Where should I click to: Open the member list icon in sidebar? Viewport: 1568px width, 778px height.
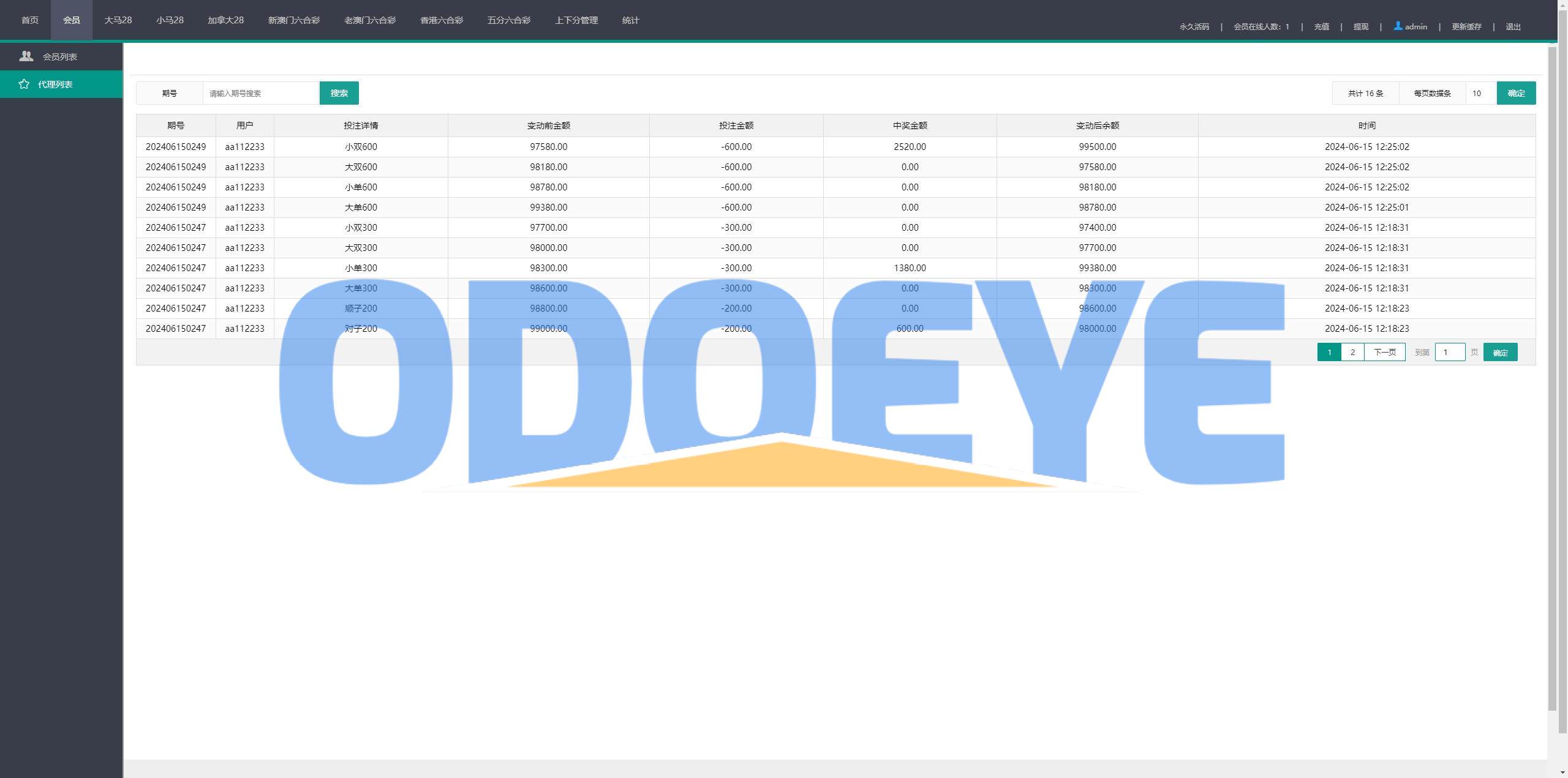tap(26, 56)
